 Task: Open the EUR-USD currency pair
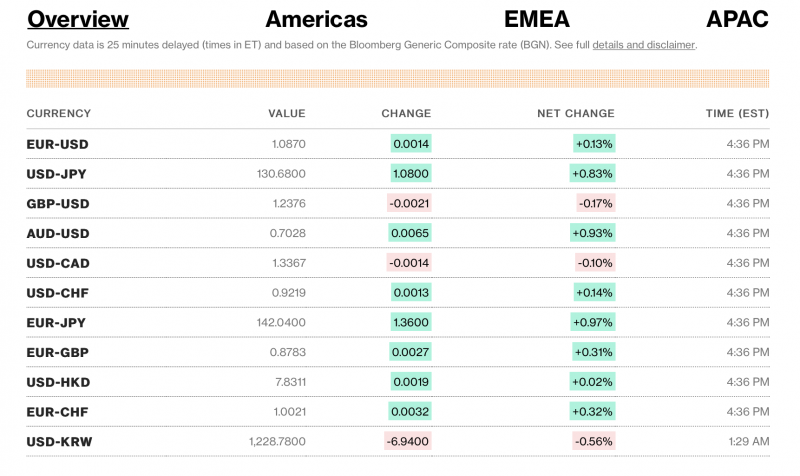point(57,144)
